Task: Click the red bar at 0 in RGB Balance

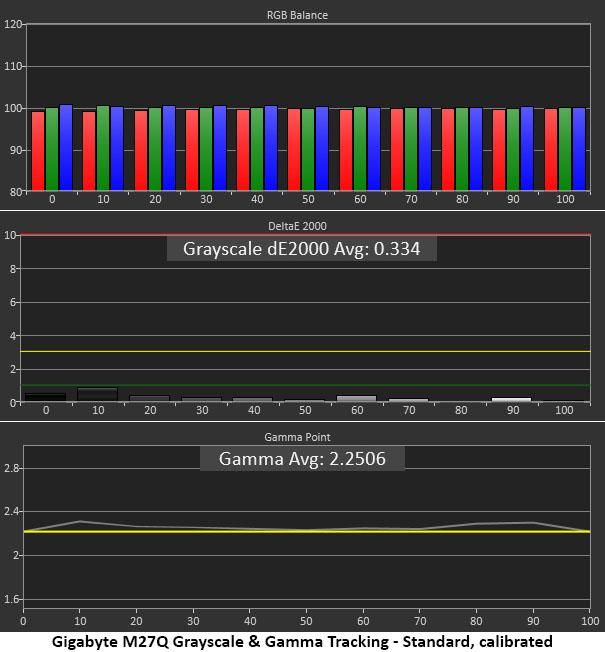Action: (38, 151)
